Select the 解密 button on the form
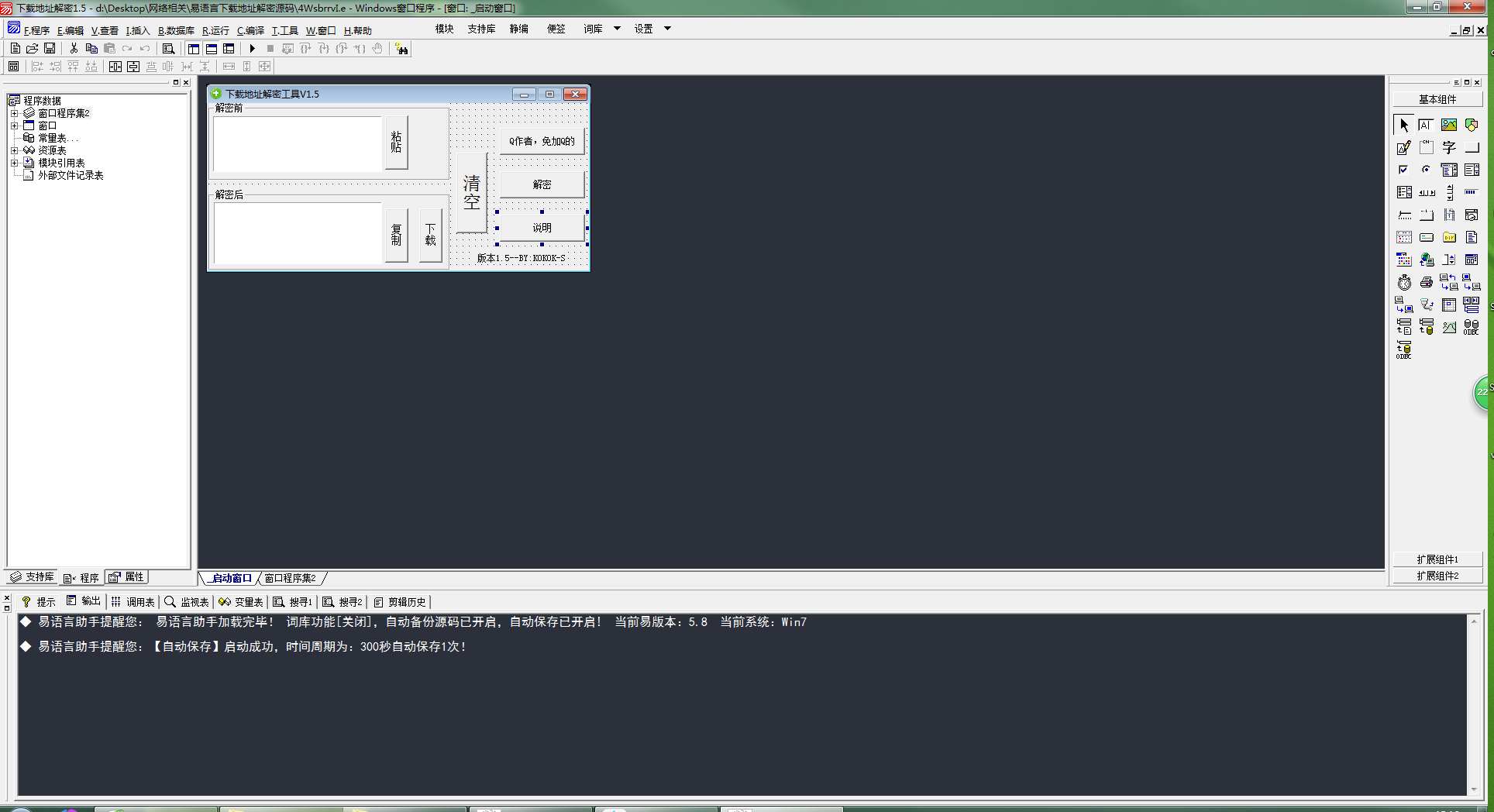Viewport: 1494px width, 812px height. pyautogui.click(x=542, y=184)
